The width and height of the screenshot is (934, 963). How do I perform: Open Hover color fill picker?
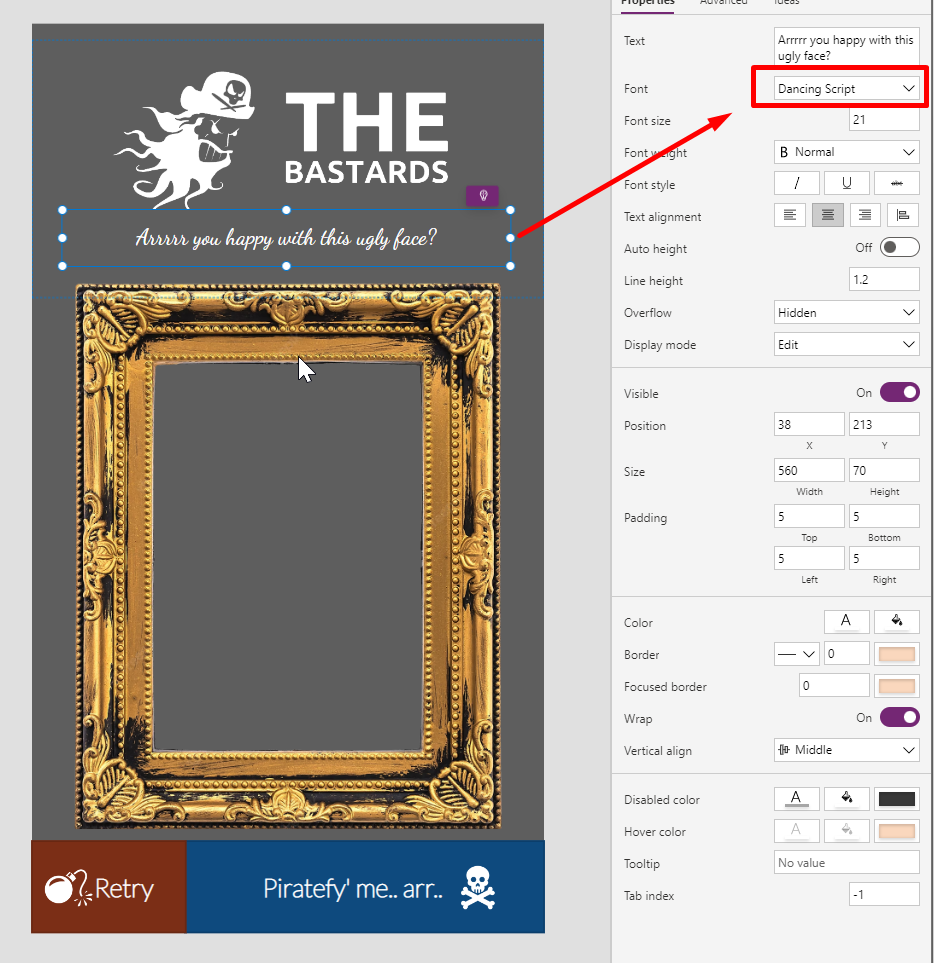click(x=846, y=830)
